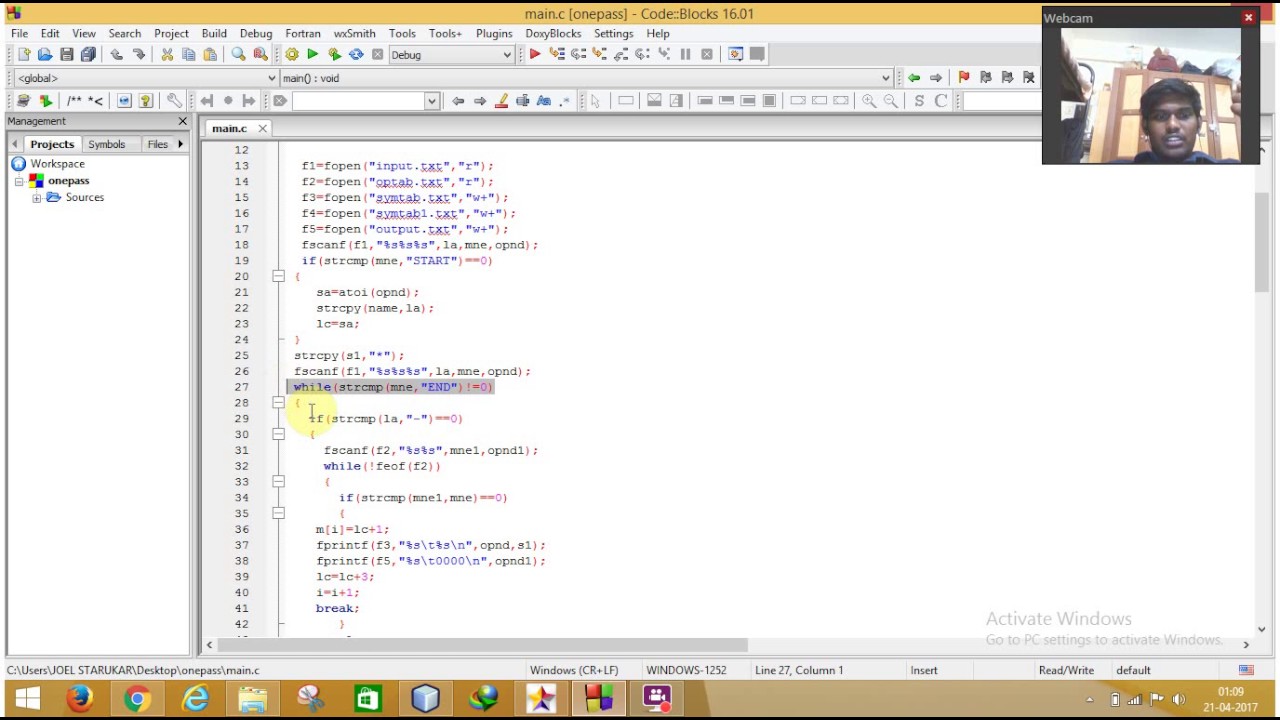Select the onepass project in tree

[x=68, y=181]
